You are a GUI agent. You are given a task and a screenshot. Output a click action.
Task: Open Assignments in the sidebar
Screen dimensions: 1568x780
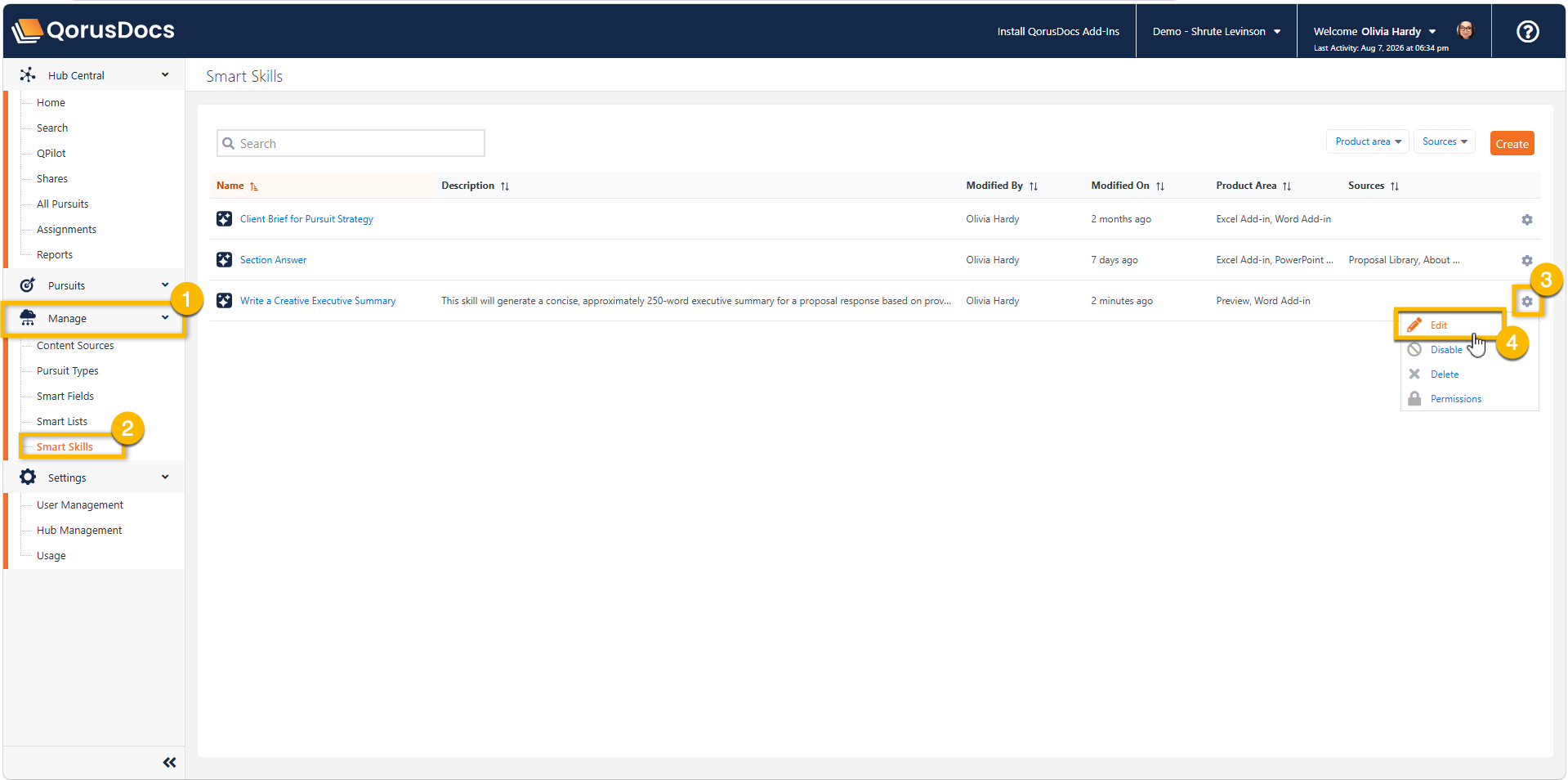tap(66, 229)
